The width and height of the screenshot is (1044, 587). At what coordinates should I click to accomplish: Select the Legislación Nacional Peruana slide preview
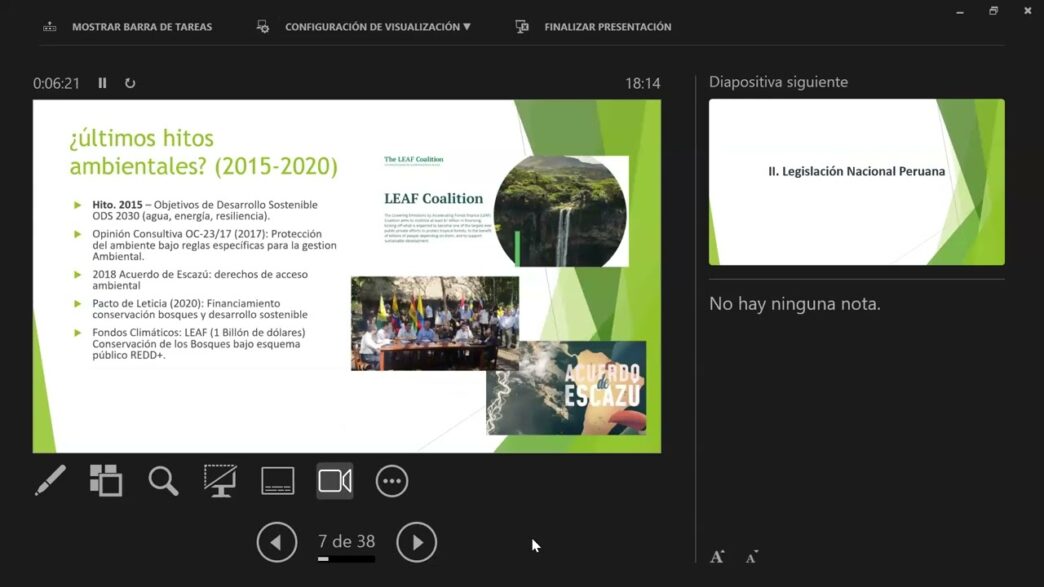coord(856,181)
